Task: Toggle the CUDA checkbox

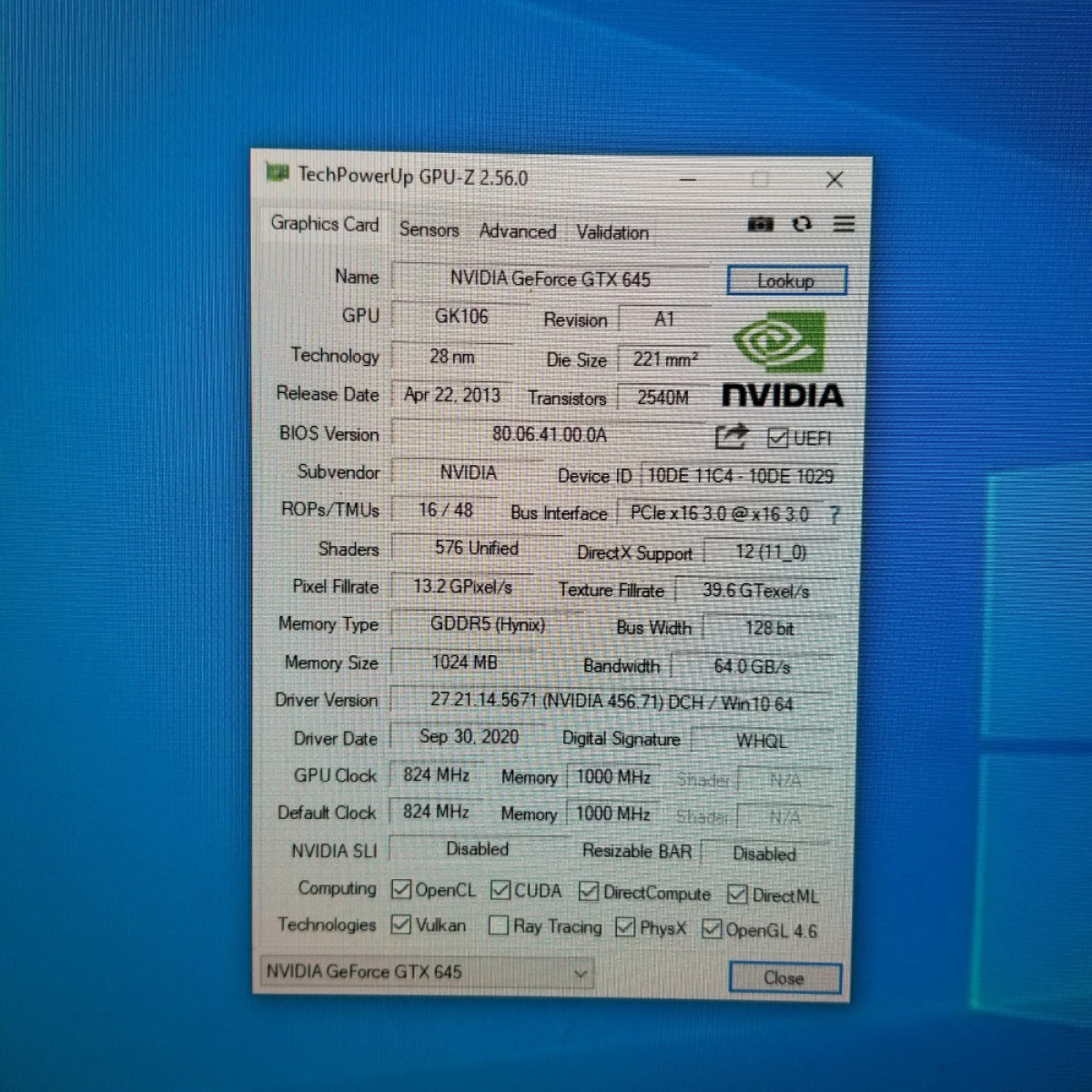Action: click(x=500, y=890)
